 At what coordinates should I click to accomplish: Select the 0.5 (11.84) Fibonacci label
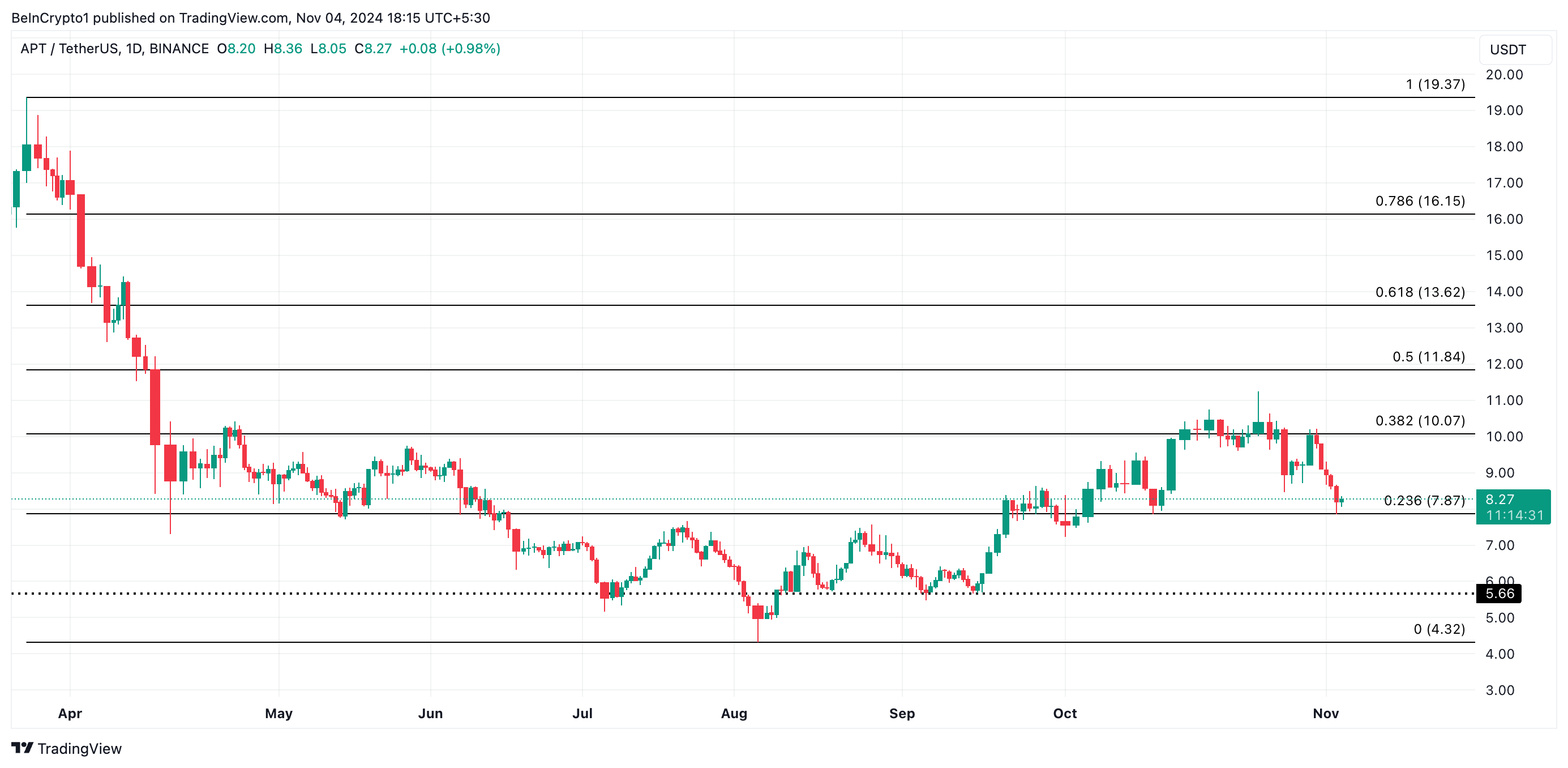click(x=1428, y=357)
